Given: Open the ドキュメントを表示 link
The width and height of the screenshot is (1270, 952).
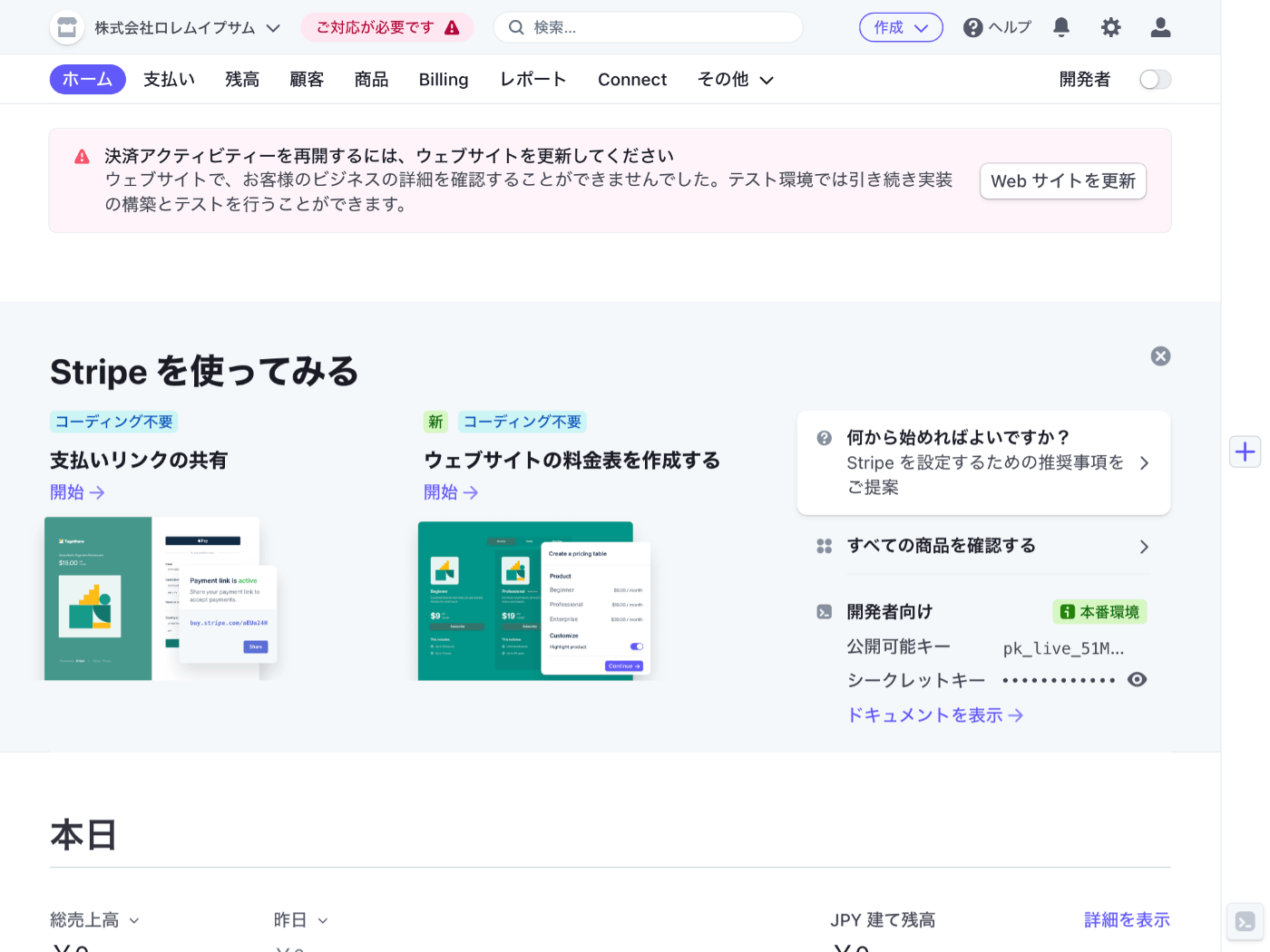Looking at the screenshot, I should [935, 715].
